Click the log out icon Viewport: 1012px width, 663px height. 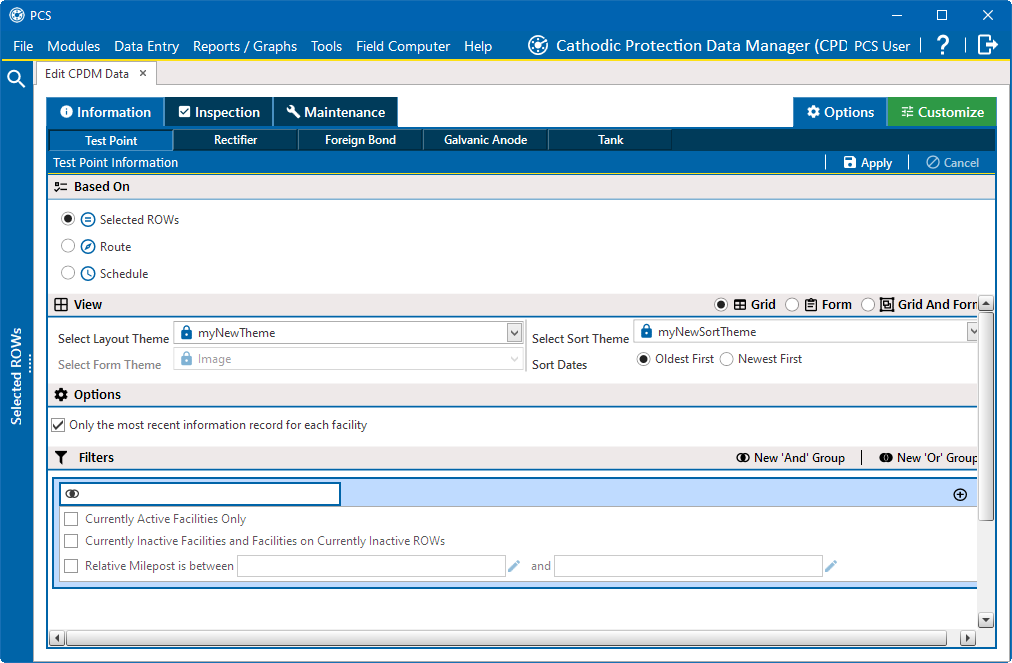[987, 45]
